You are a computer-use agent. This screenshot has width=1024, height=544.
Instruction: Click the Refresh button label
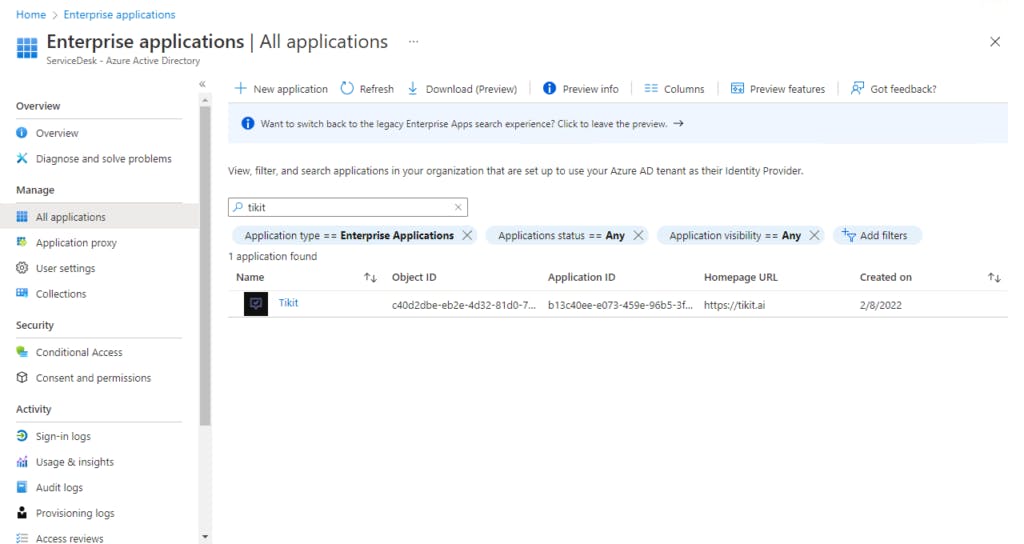tap(376, 89)
